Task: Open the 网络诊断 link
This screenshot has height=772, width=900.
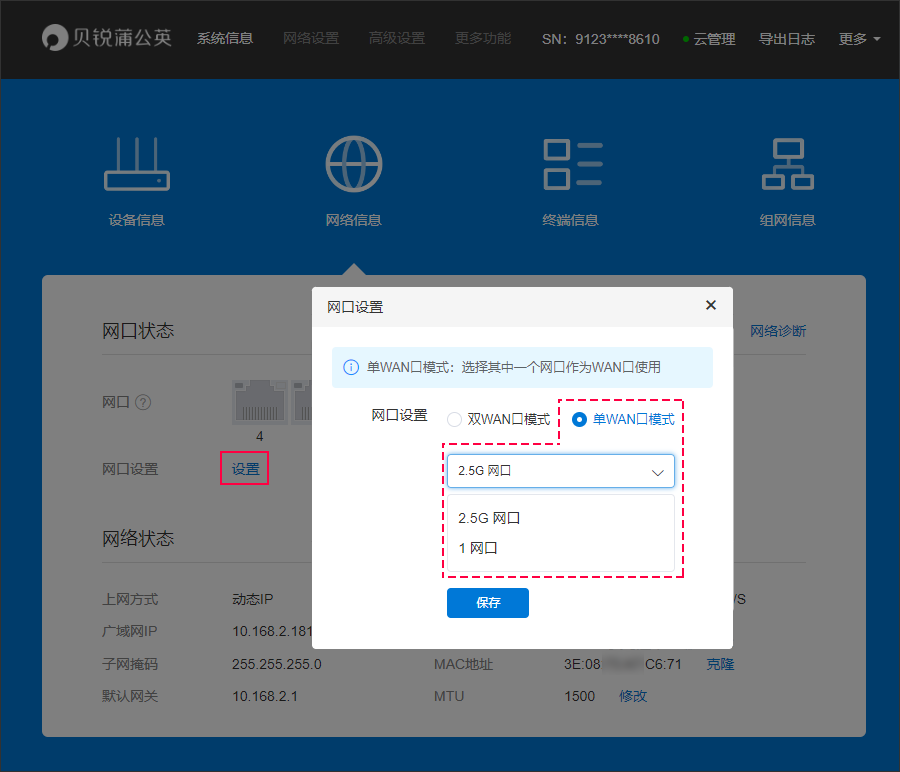Action: (x=778, y=331)
